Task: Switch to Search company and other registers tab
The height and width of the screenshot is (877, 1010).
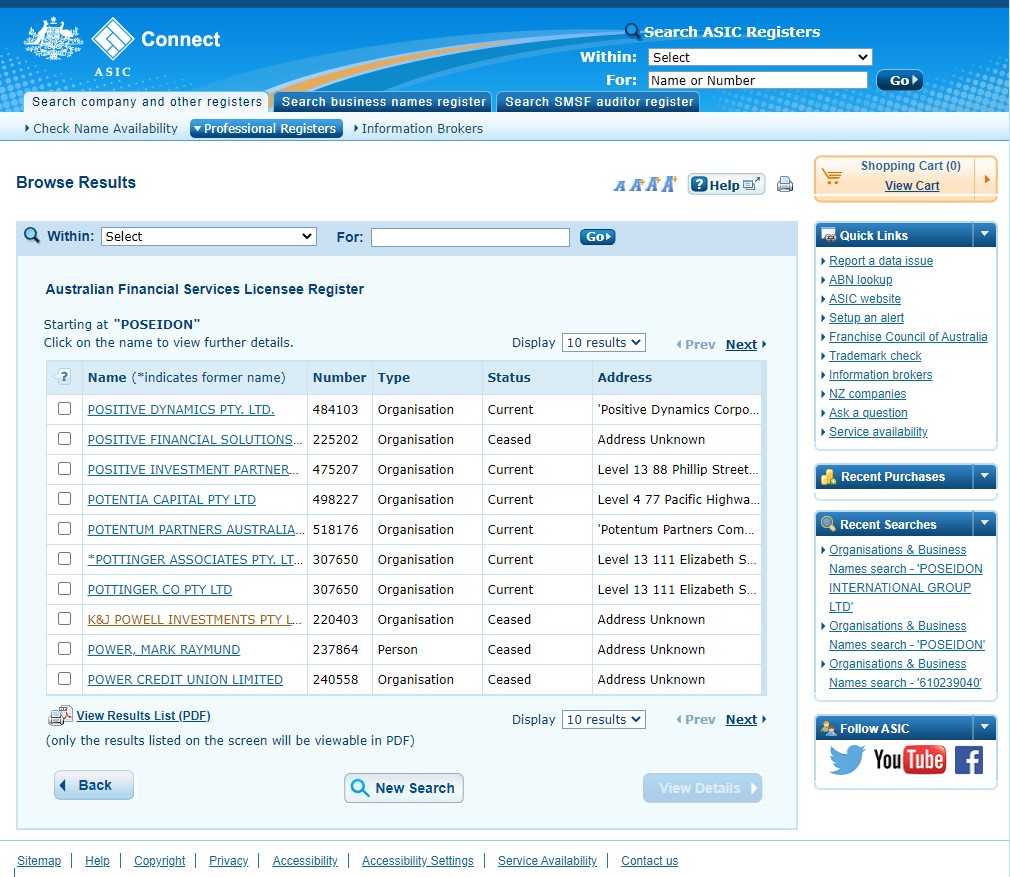Action: [146, 102]
